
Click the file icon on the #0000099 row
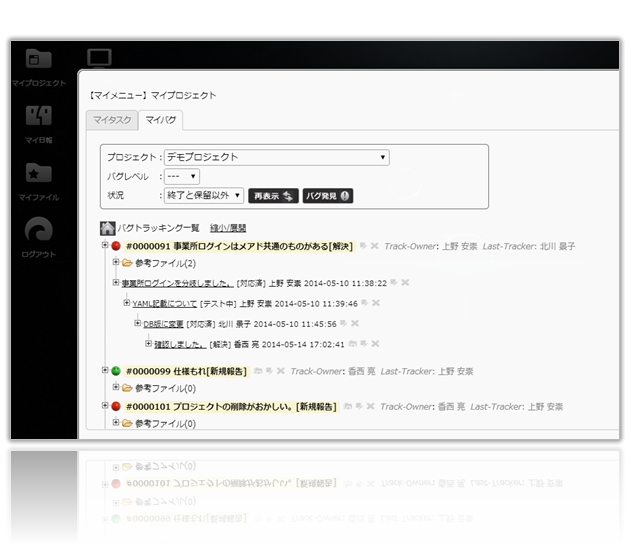point(258,371)
